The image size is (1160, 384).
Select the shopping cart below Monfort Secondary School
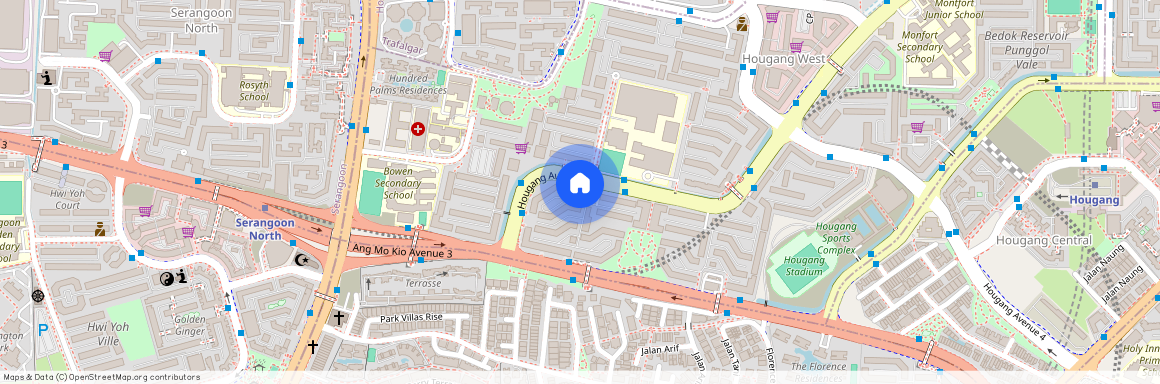click(917, 127)
